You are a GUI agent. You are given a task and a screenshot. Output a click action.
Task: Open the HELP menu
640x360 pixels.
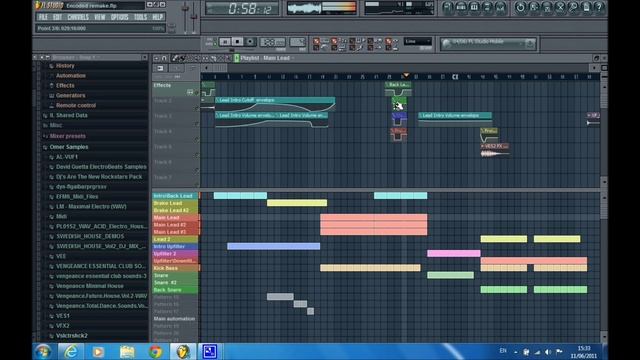[157, 17]
